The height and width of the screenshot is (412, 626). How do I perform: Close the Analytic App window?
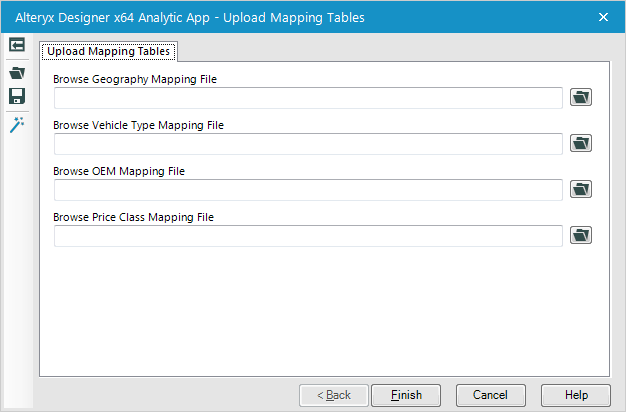tap(603, 17)
